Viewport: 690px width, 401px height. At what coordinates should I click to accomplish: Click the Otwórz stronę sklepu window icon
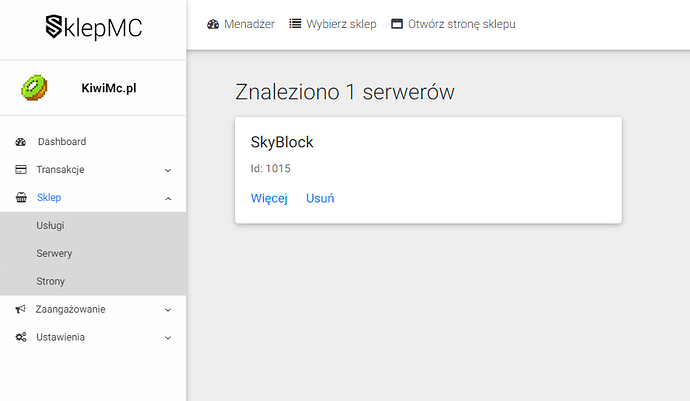click(x=397, y=24)
